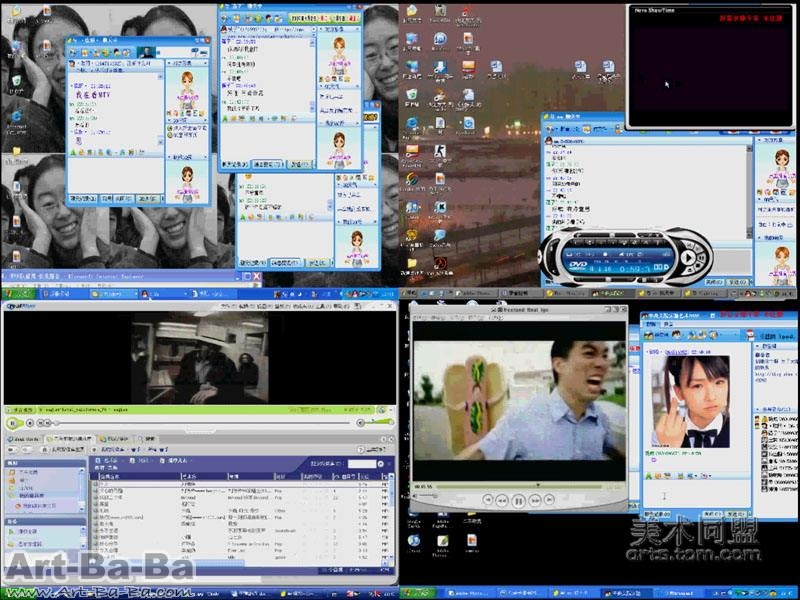Fast-forward the hot dog video

click(535, 501)
